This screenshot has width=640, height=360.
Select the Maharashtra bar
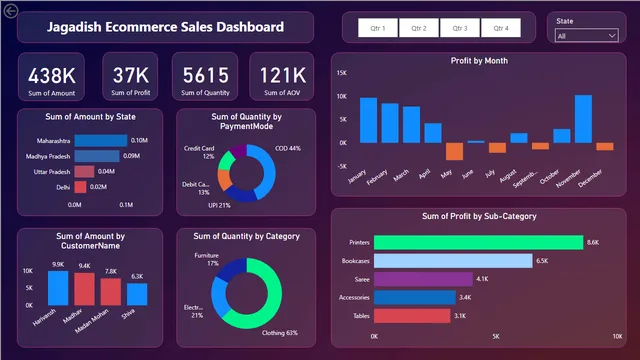point(101,140)
